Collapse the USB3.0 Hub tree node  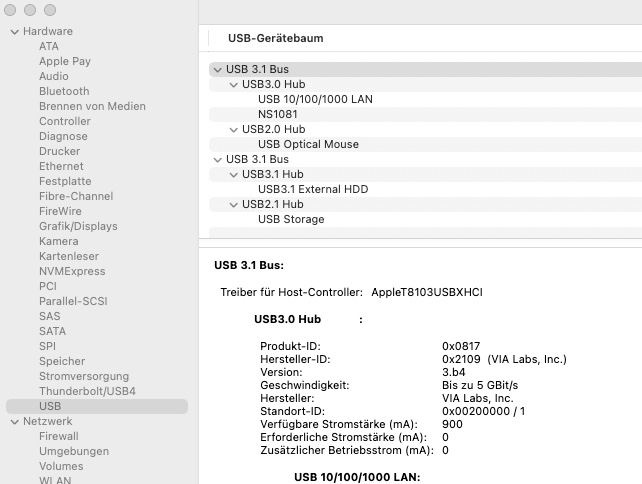coord(234,85)
